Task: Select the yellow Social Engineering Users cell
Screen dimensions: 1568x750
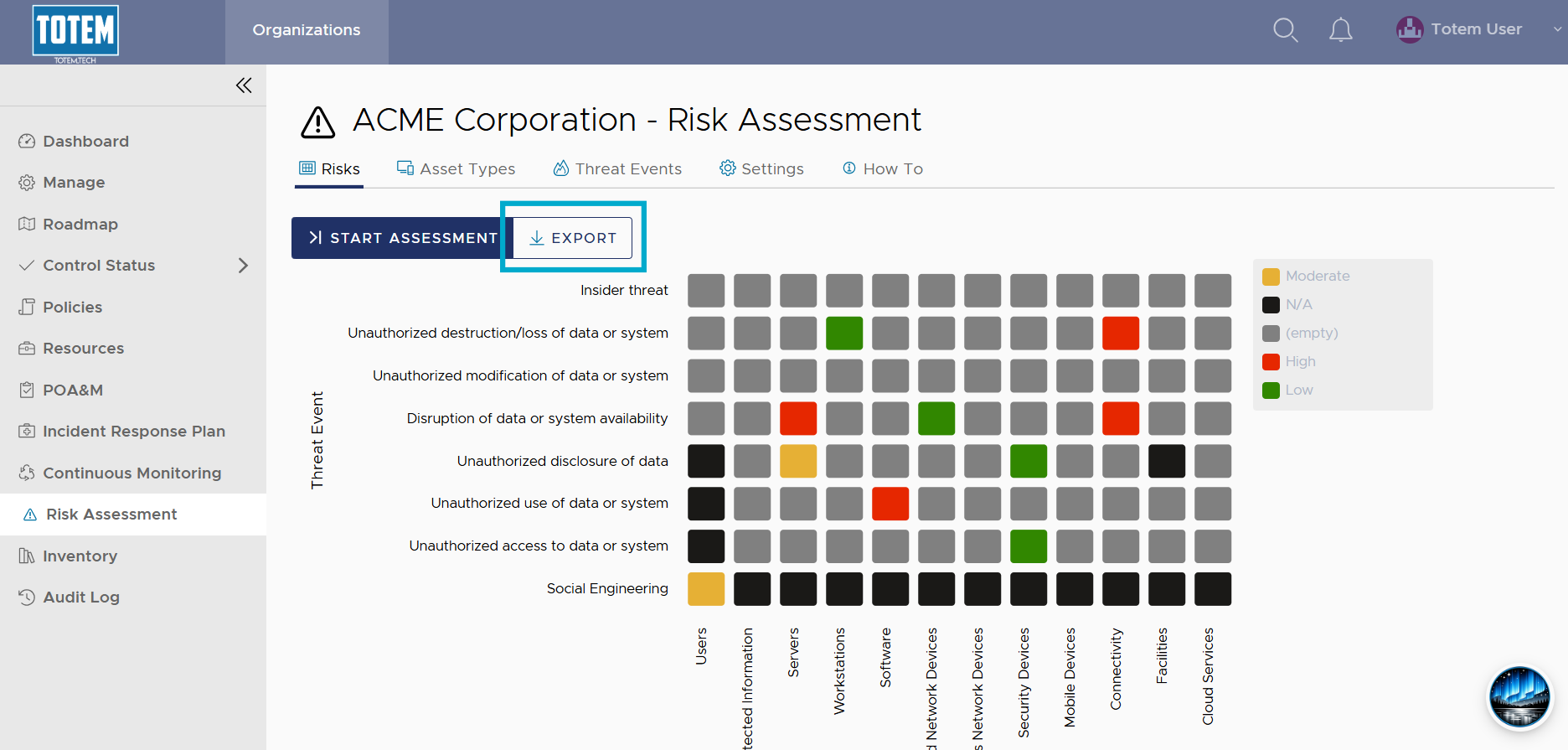Action: (706, 589)
